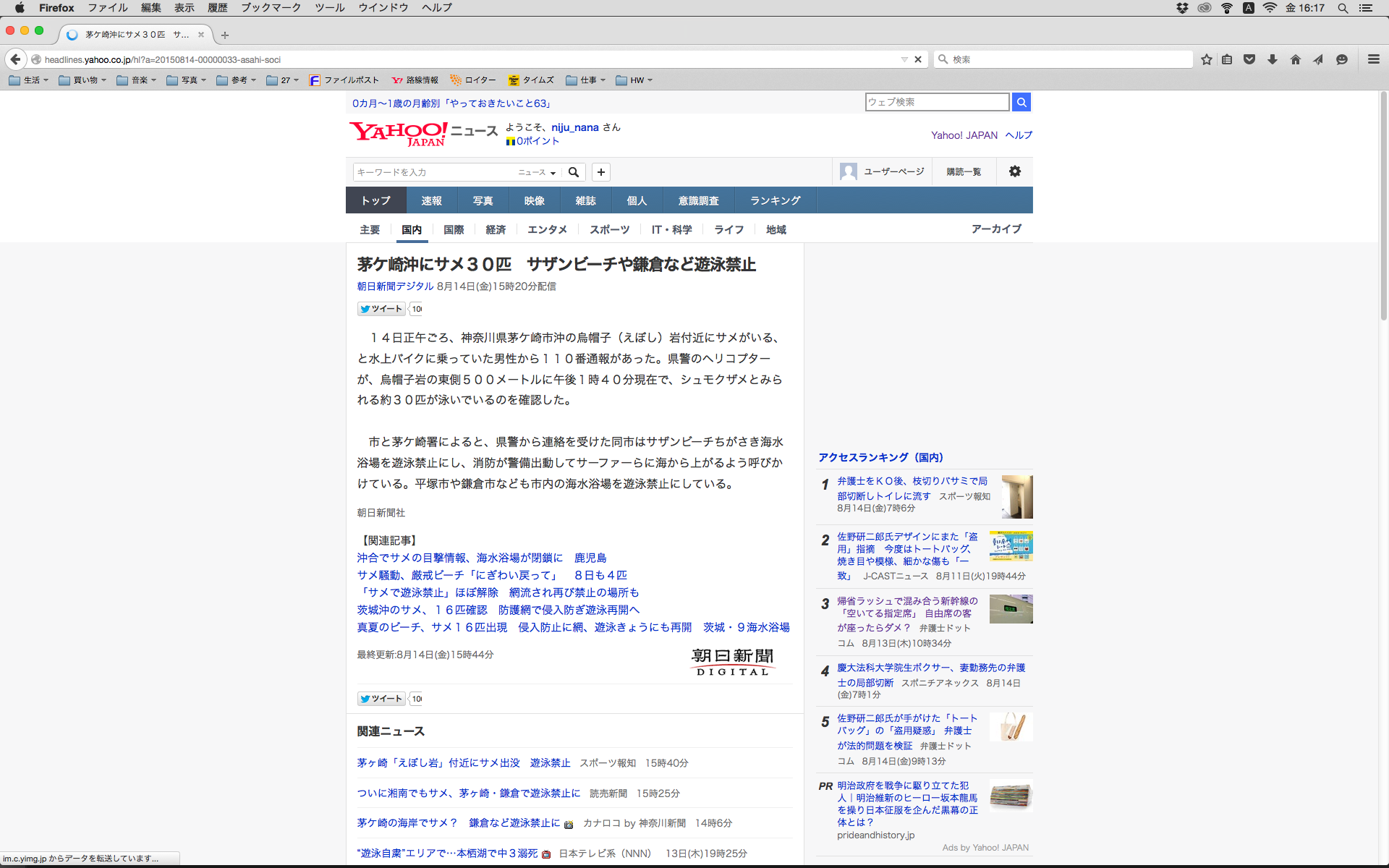Open 朝日新聞デジタル source link

coord(395,286)
